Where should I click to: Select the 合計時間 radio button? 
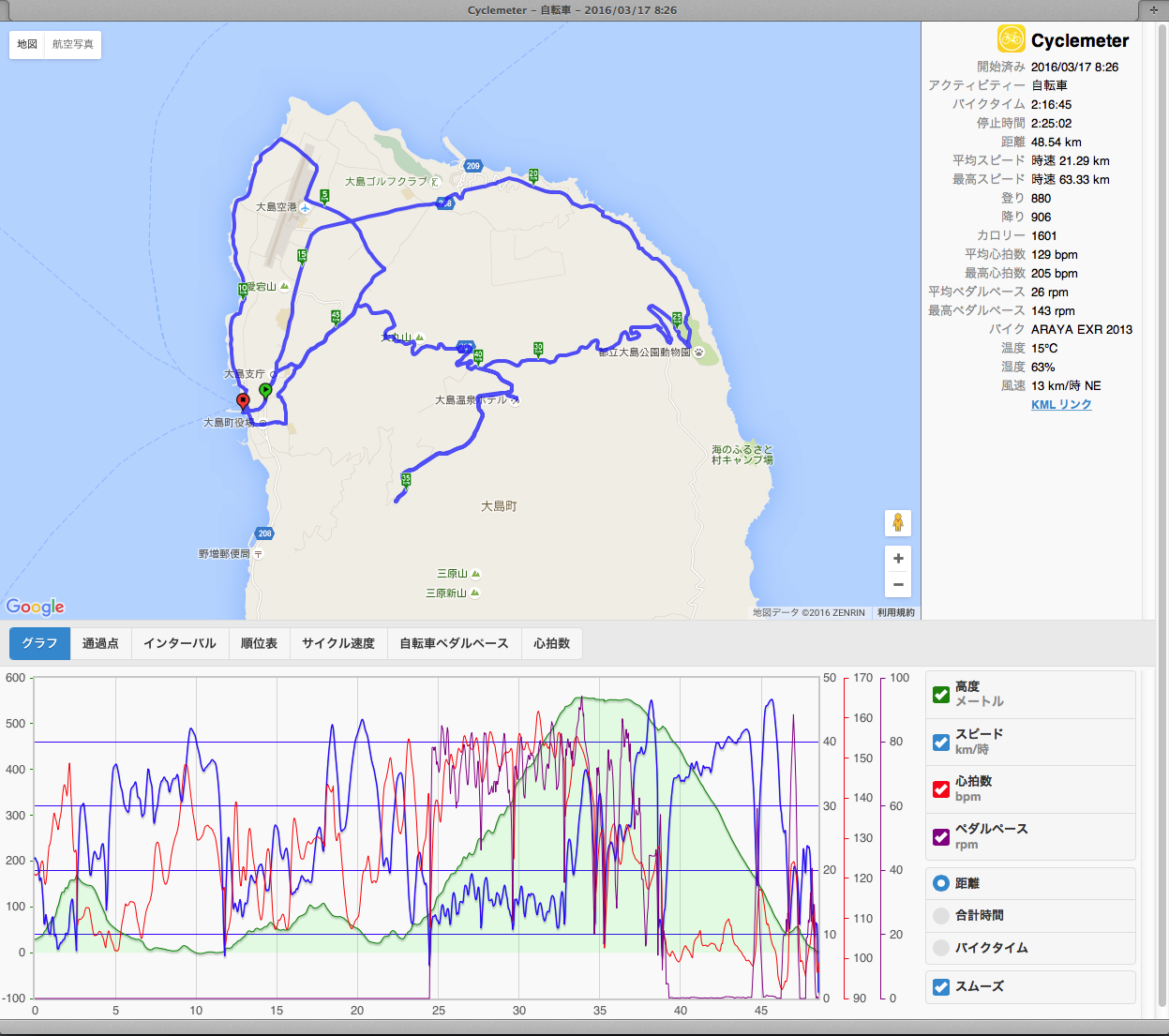pyautogui.click(x=941, y=916)
